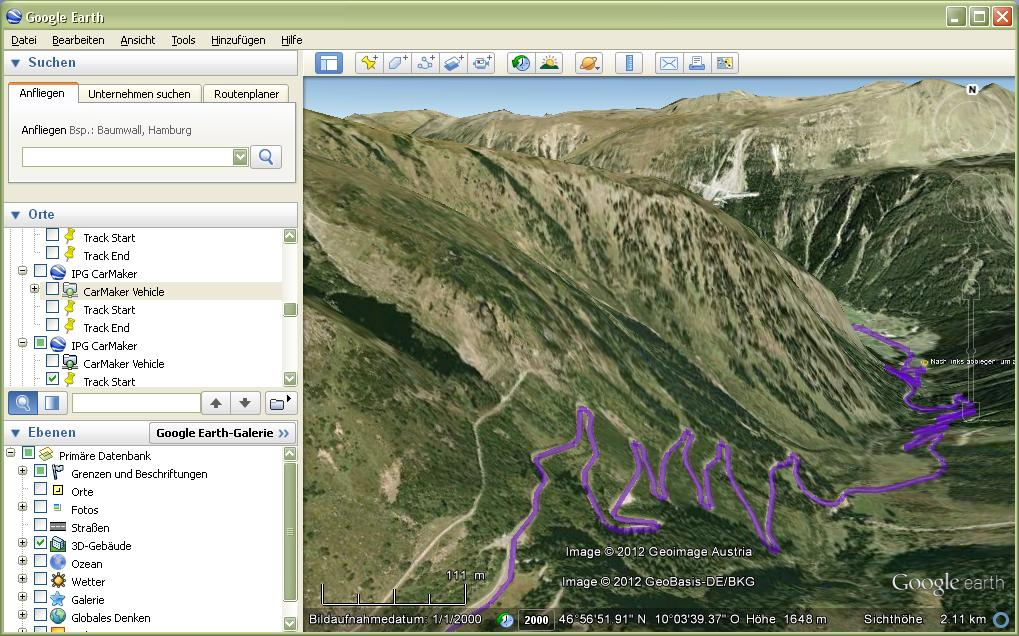Expand the Wetter layer node
The width and height of the screenshot is (1019, 636).
[x=23, y=578]
